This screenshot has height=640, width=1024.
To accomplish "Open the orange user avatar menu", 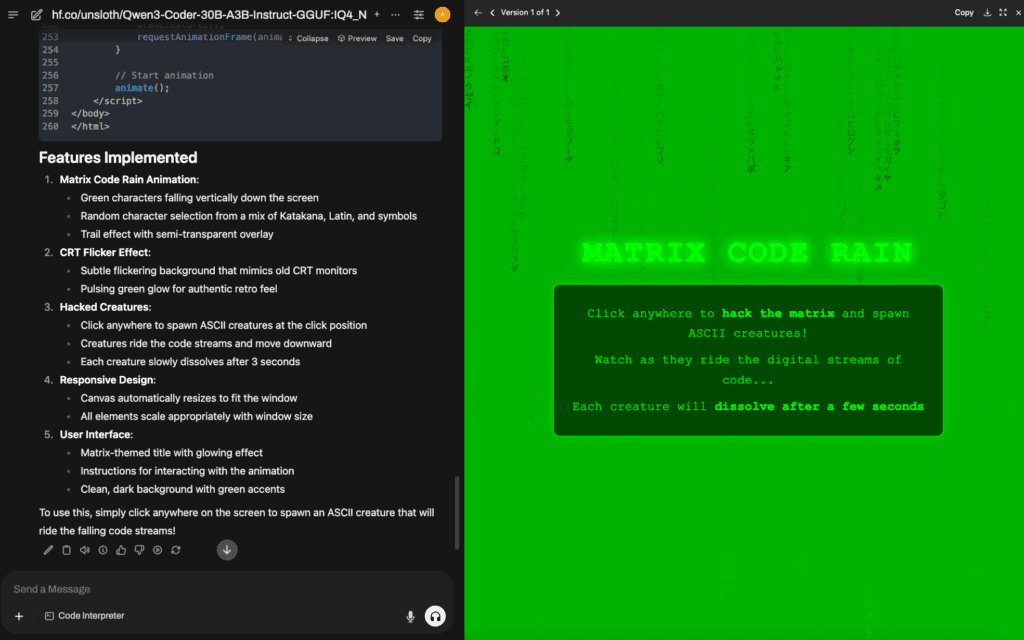I will pos(442,14).
